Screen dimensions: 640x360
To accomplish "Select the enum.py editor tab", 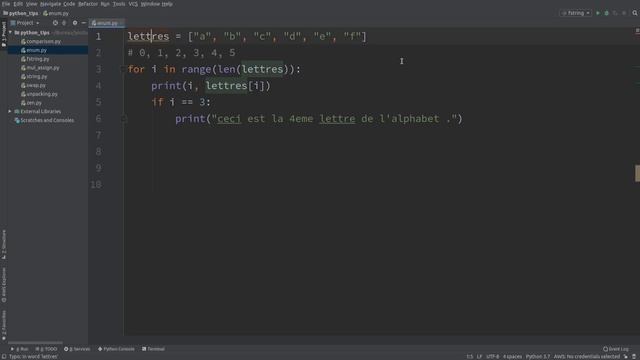I will click(x=107, y=23).
